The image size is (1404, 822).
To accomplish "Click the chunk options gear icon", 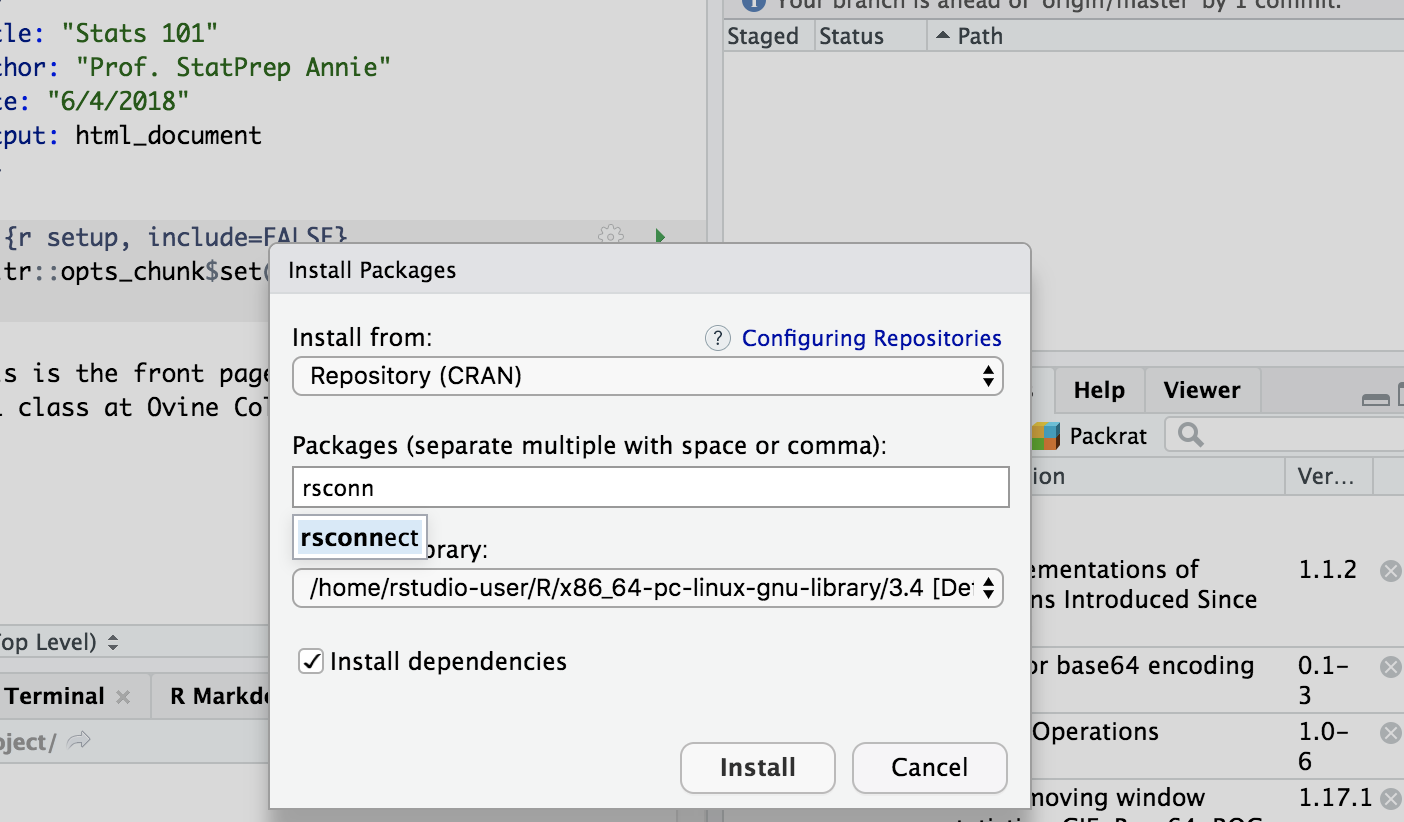I will pyautogui.click(x=610, y=236).
